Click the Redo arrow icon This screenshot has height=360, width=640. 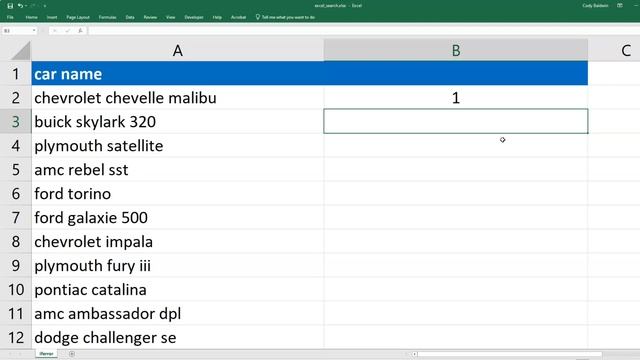(33, 6)
